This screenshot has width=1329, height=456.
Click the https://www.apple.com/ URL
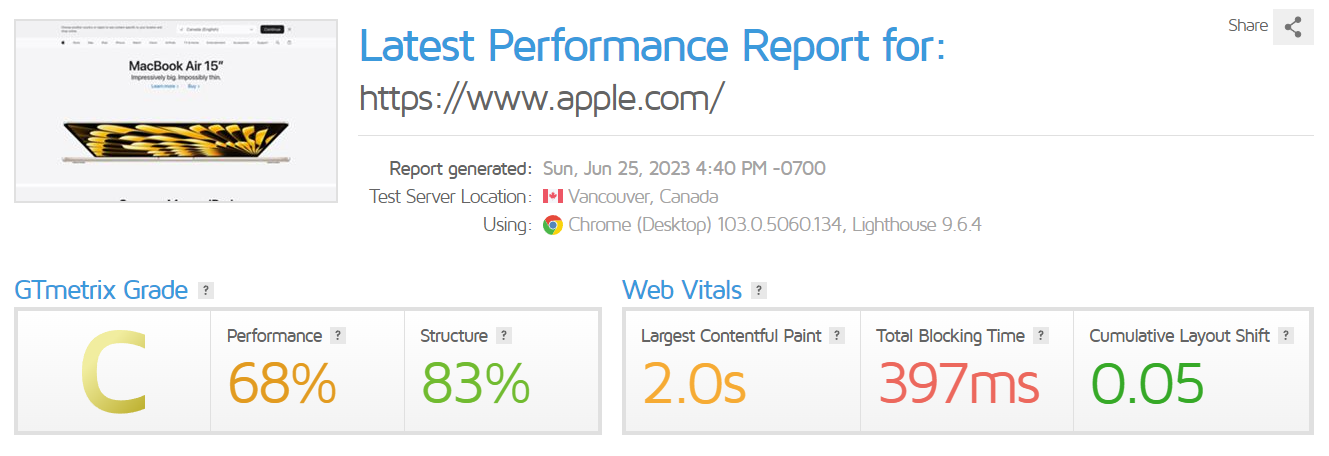pyautogui.click(x=541, y=98)
